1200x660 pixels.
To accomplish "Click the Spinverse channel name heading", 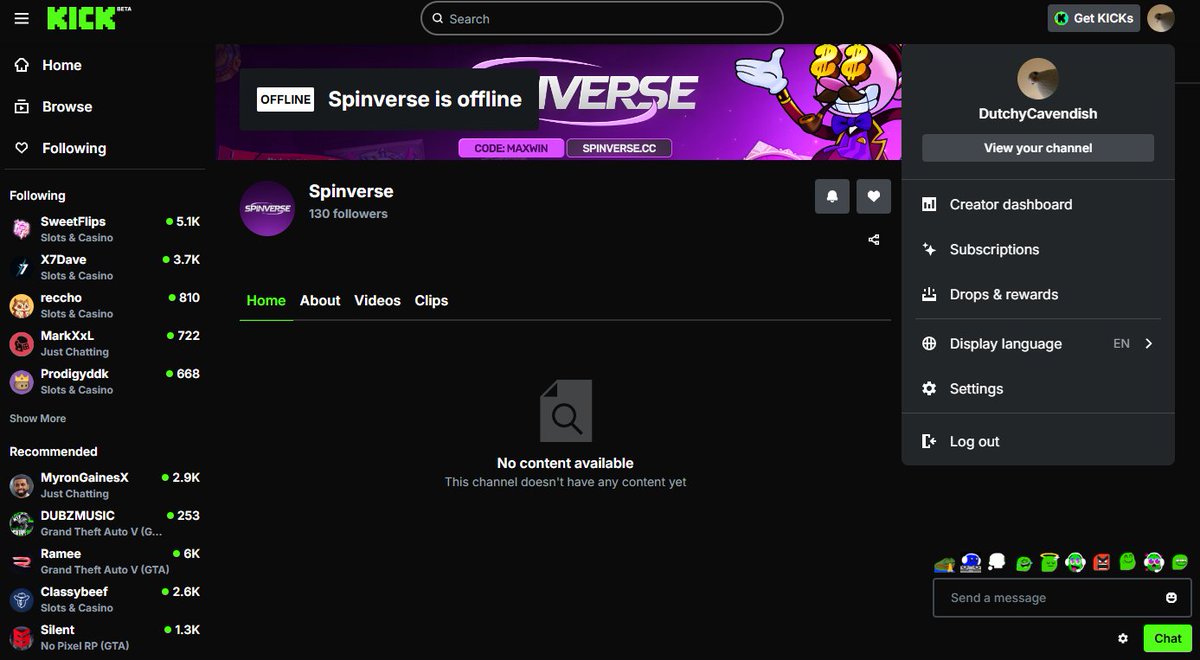I will click(x=351, y=191).
